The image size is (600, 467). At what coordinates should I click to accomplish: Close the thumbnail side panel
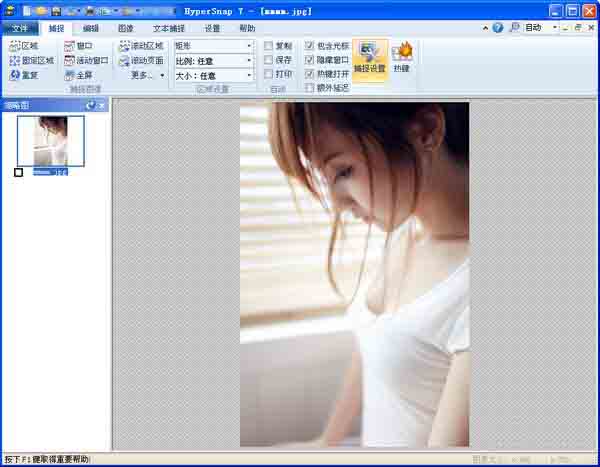(x=102, y=106)
